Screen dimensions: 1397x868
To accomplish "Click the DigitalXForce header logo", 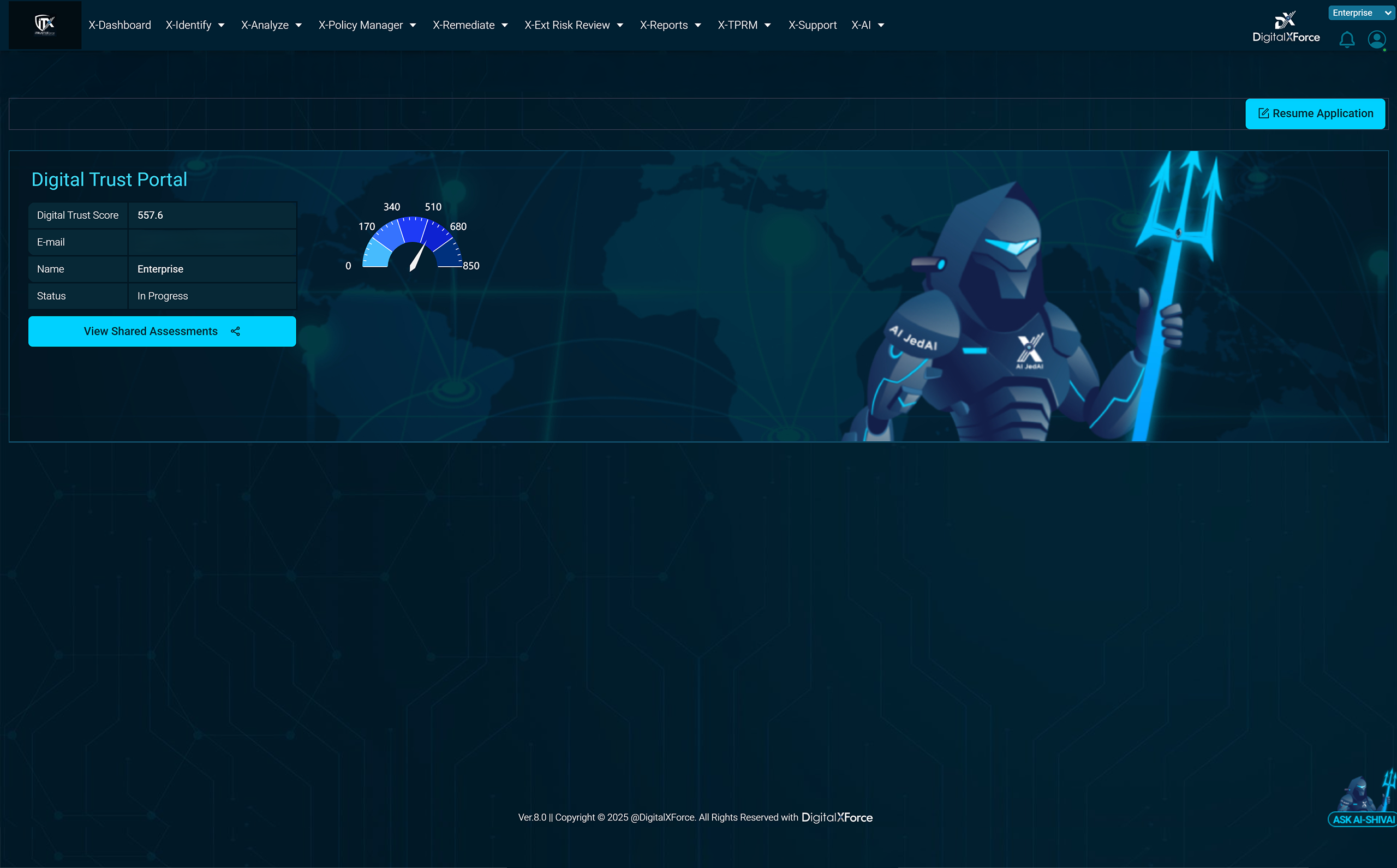I will click(x=1286, y=28).
